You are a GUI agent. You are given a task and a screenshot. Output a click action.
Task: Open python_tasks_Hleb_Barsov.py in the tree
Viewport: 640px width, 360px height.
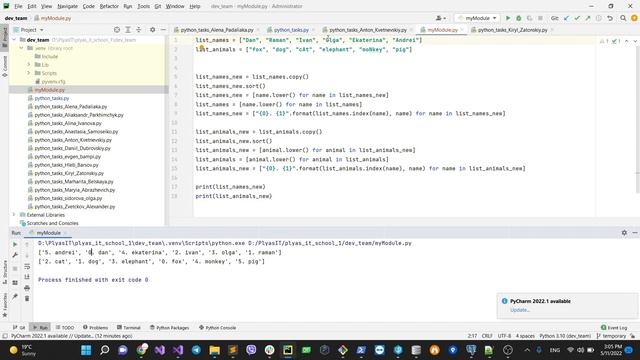[66, 165]
